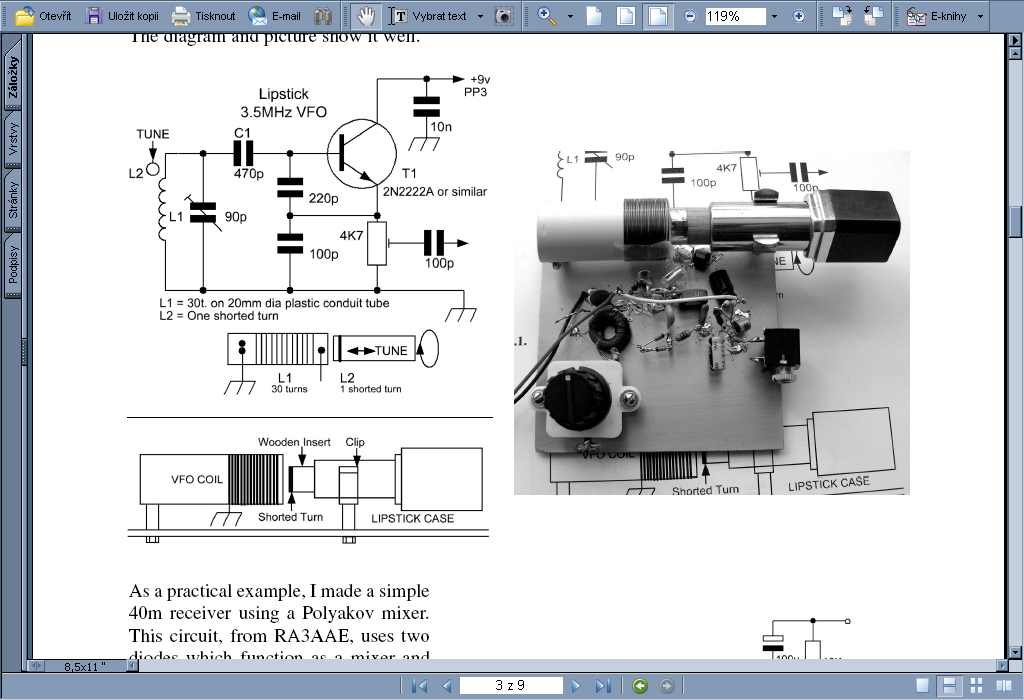This screenshot has width=1024, height=700.
Task: Click the zoom in plus button
Action: tap(798, 16)
